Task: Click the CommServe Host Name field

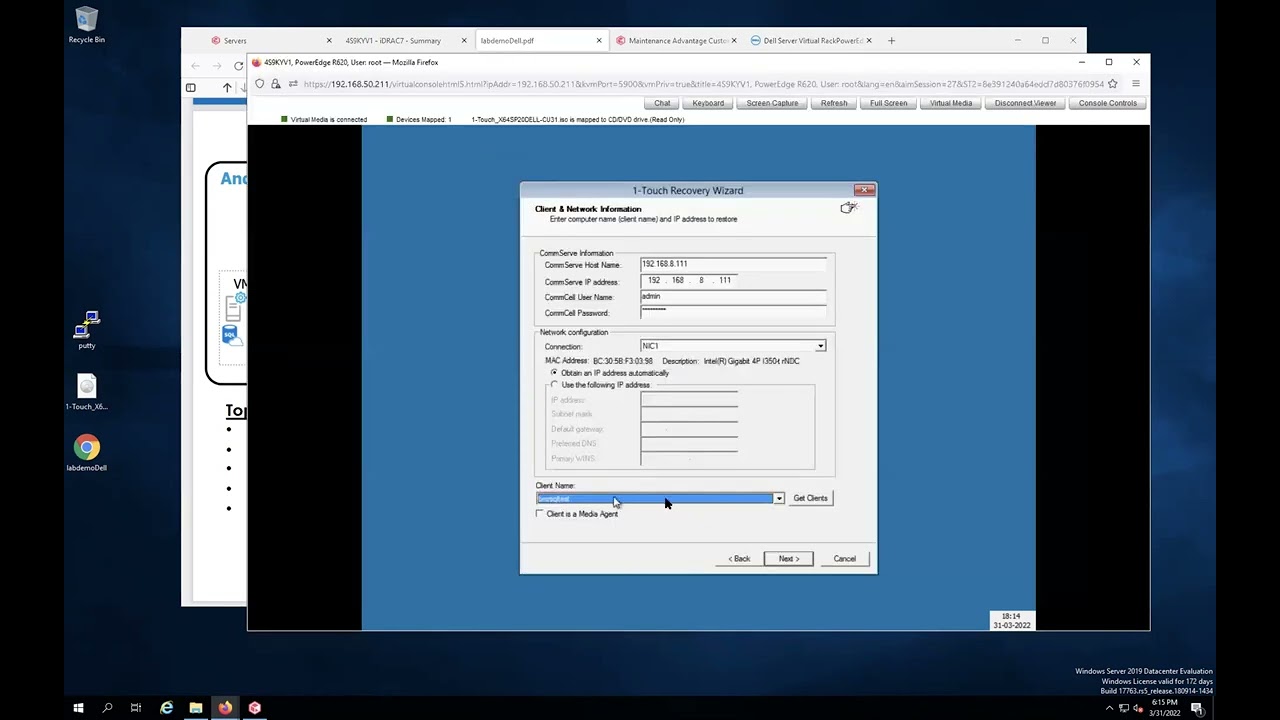Action: coord(733,264)
